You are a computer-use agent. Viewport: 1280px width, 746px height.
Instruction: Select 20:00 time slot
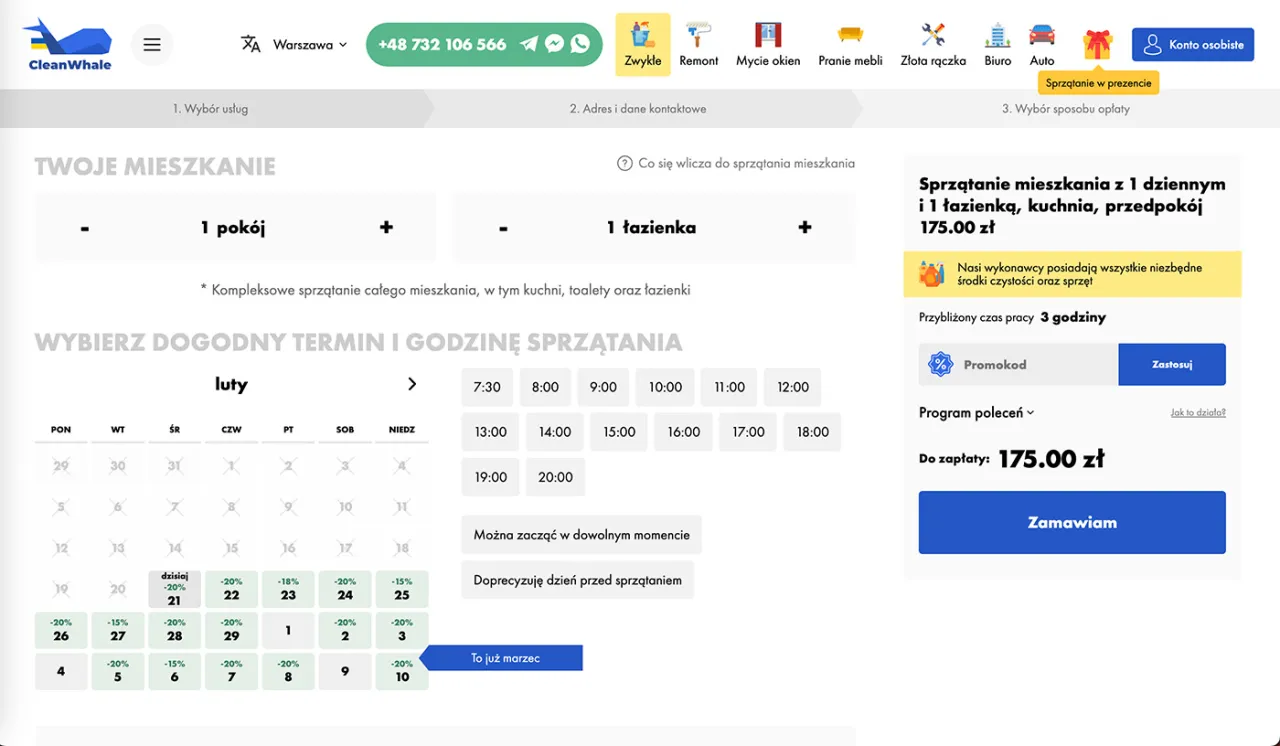click(x=555, y=477)
